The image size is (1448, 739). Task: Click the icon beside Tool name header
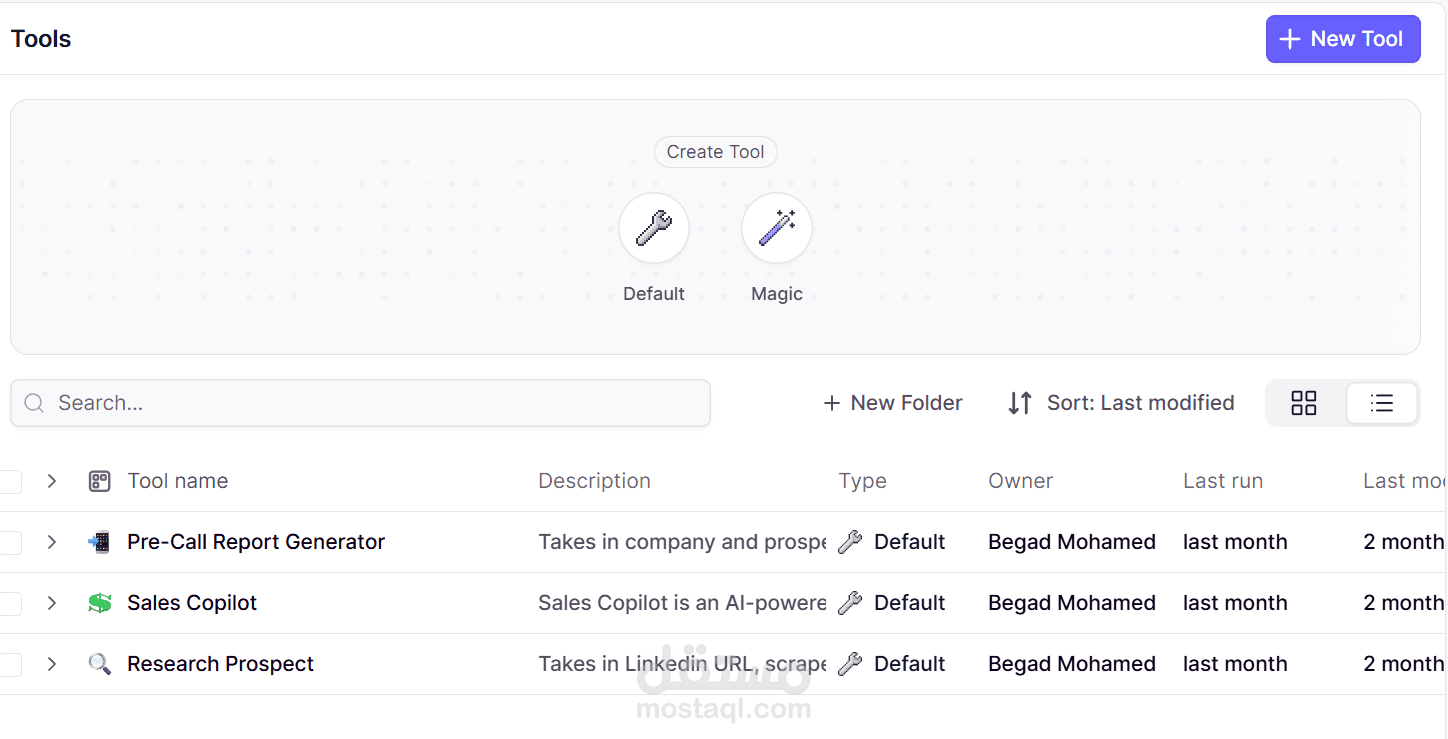99,481
